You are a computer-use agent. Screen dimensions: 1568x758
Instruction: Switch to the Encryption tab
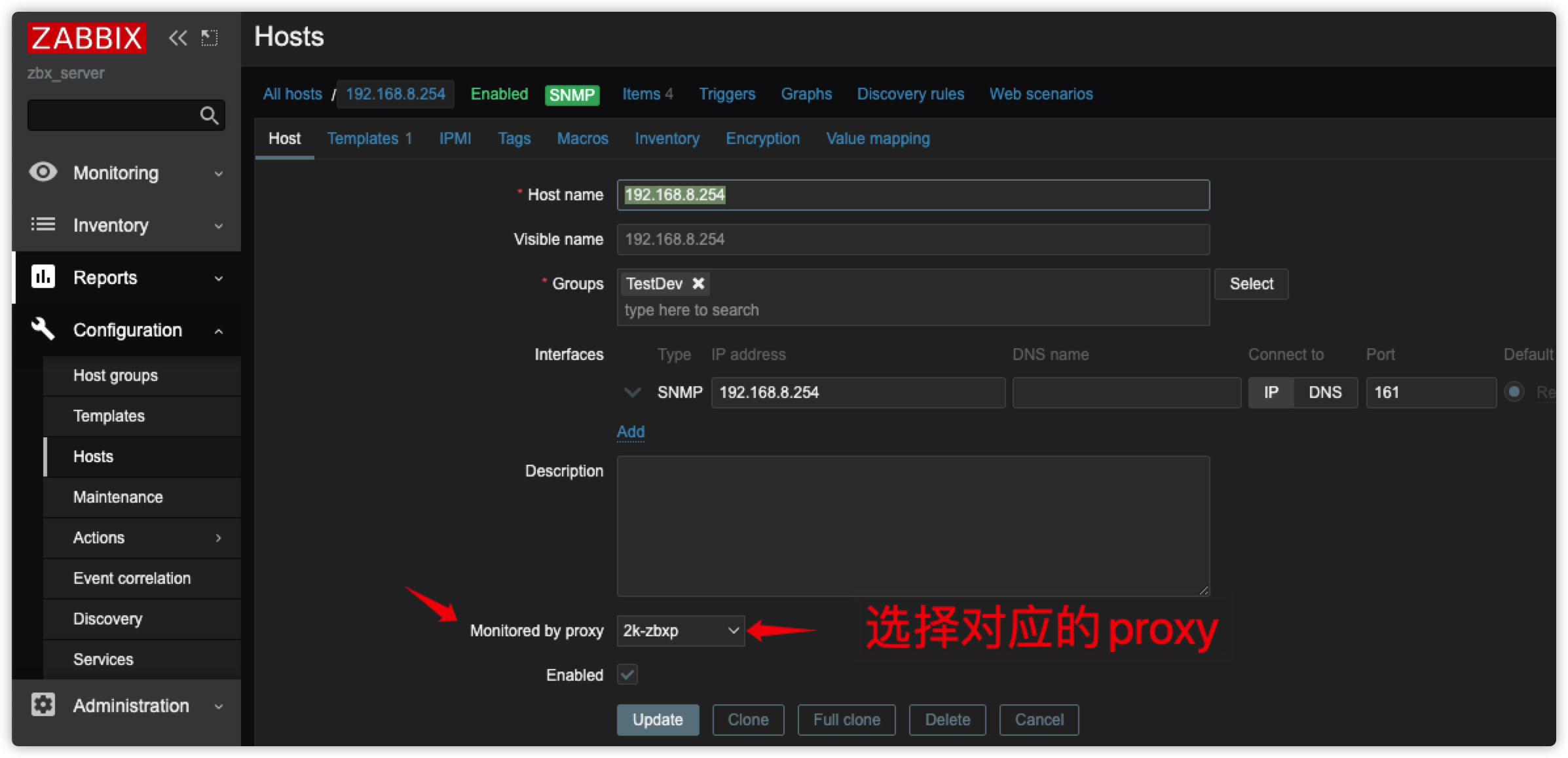click(762, 139)
